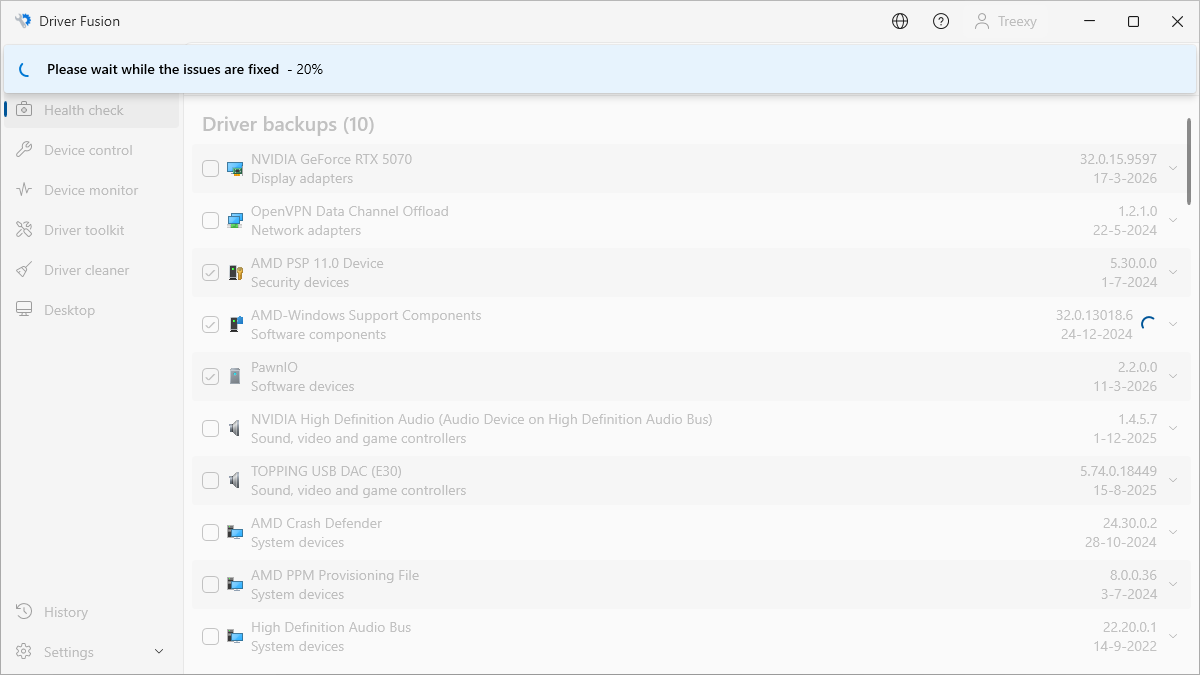Open the help question mark icon
1200x675 pixels.
[x=941, y=21]
